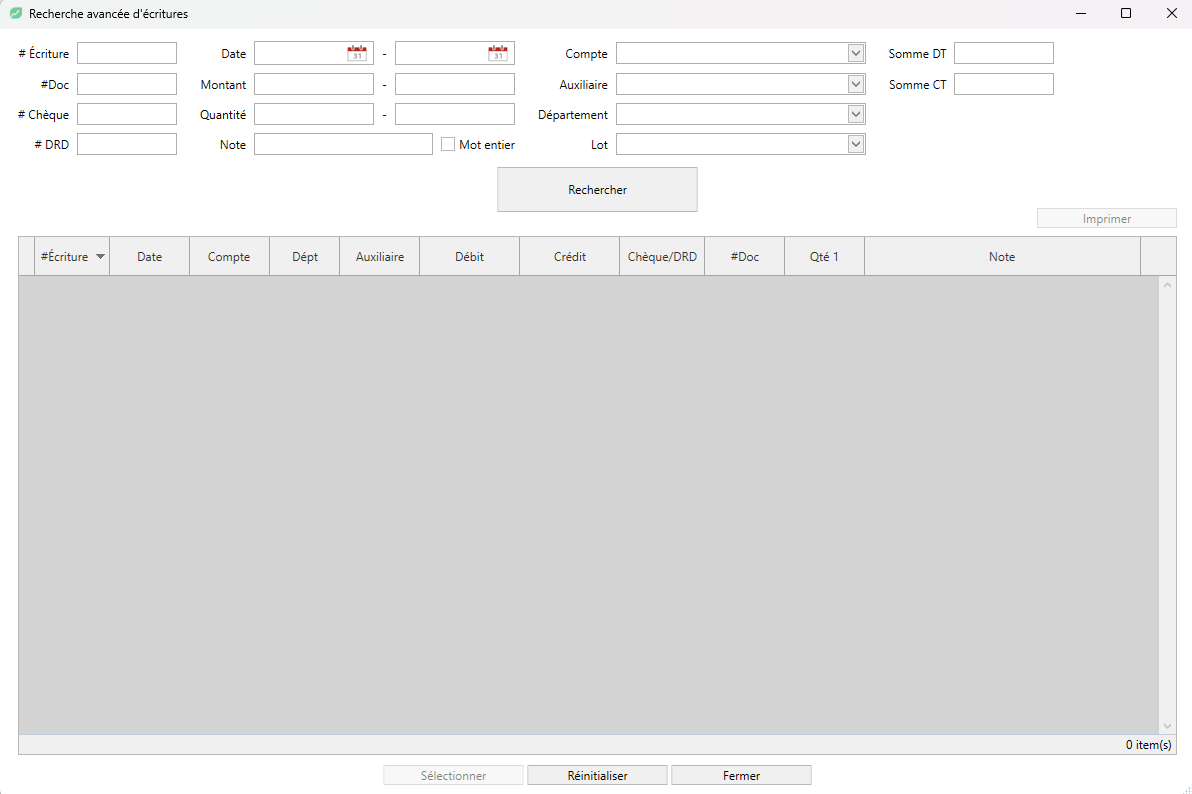Enable the Mot entier checkbox
The image size is (1192, 794).
point(448,145)
